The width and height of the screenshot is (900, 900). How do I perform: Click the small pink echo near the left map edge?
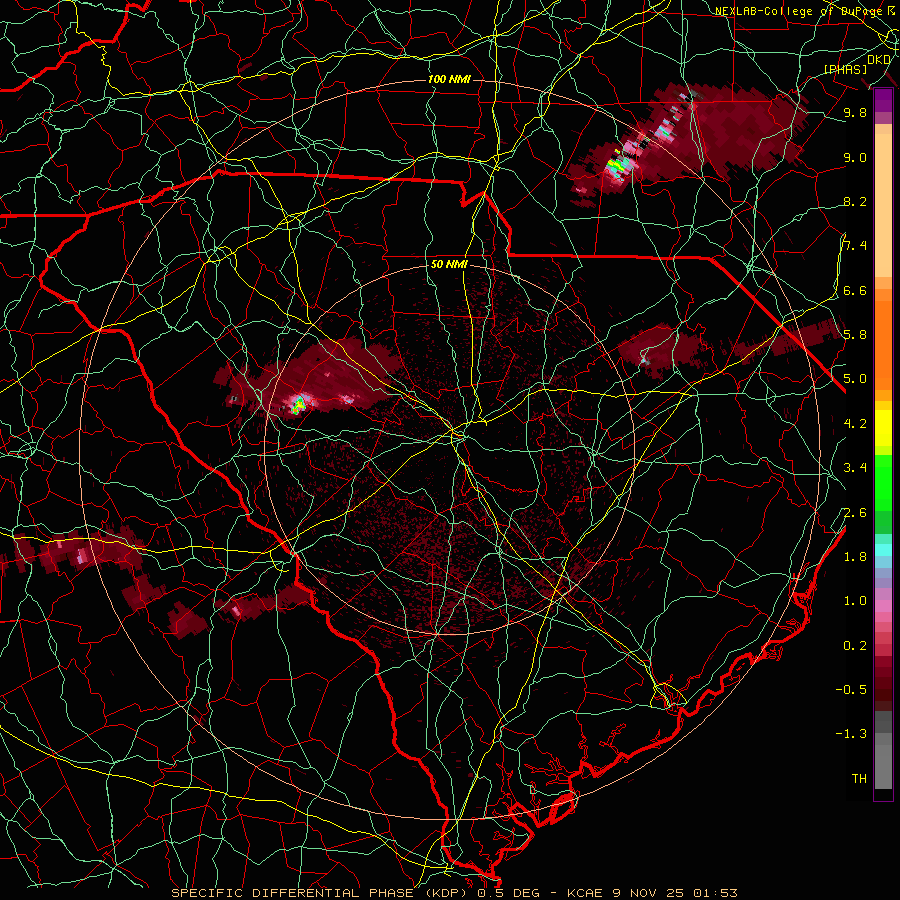(82, 555)
